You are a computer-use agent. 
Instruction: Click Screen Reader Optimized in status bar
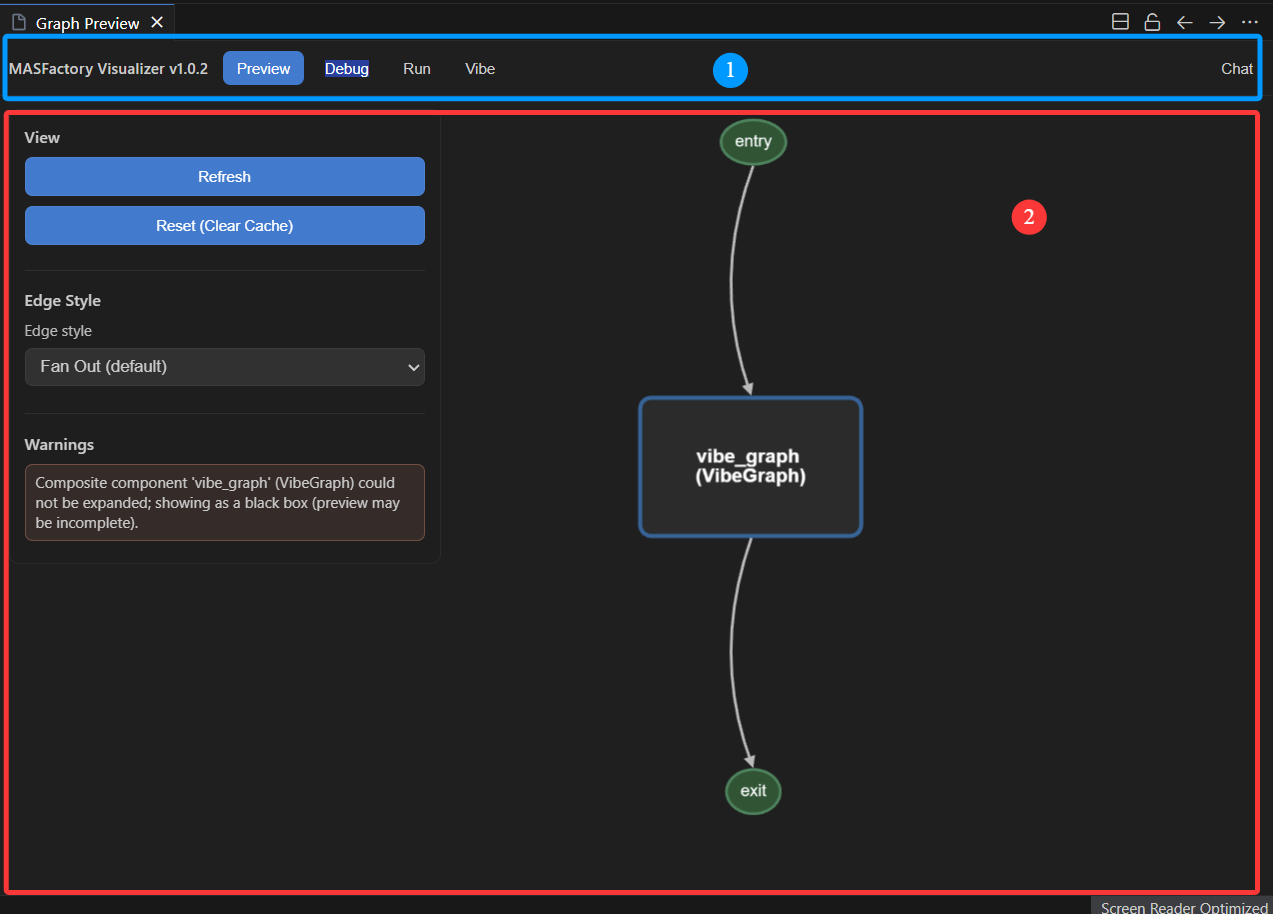[1183, 907]
